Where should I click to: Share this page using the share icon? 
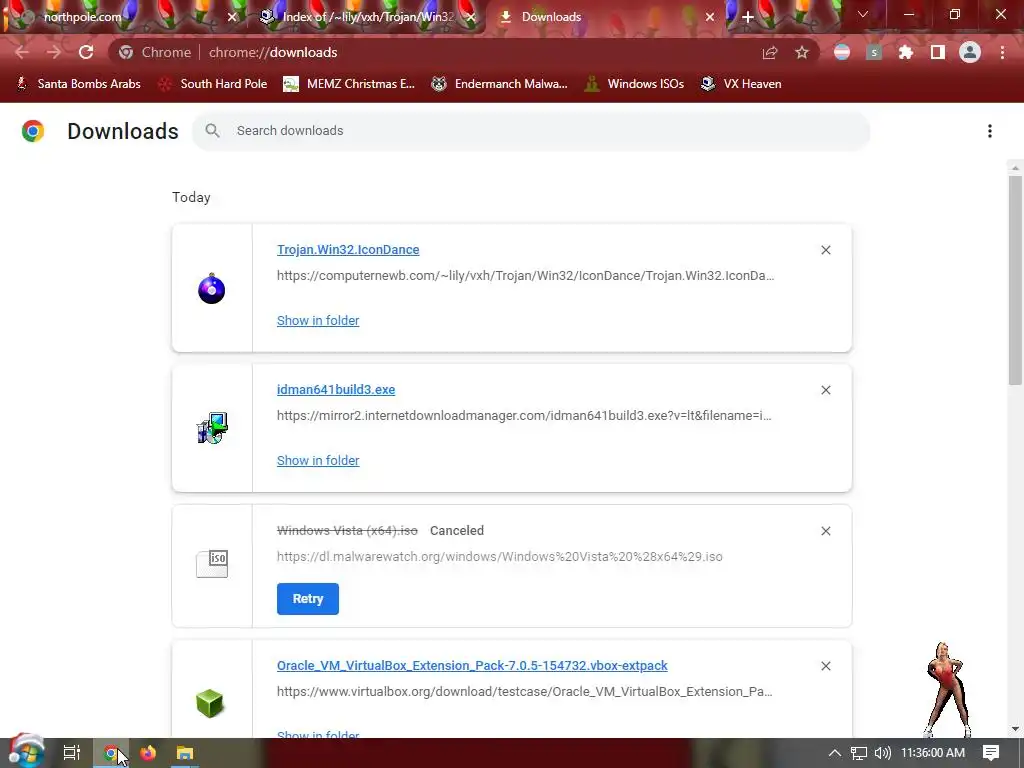(770, 52)
